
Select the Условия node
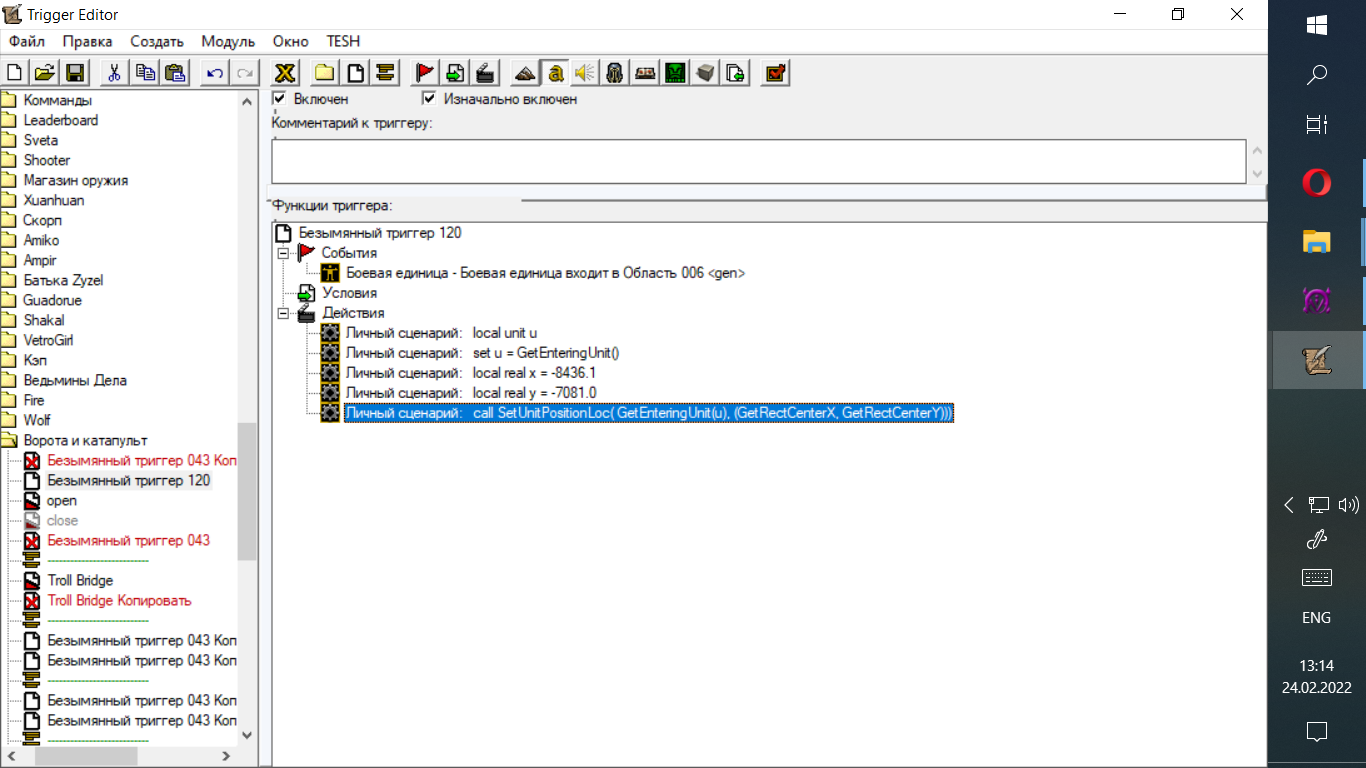(x=349, y=293)
